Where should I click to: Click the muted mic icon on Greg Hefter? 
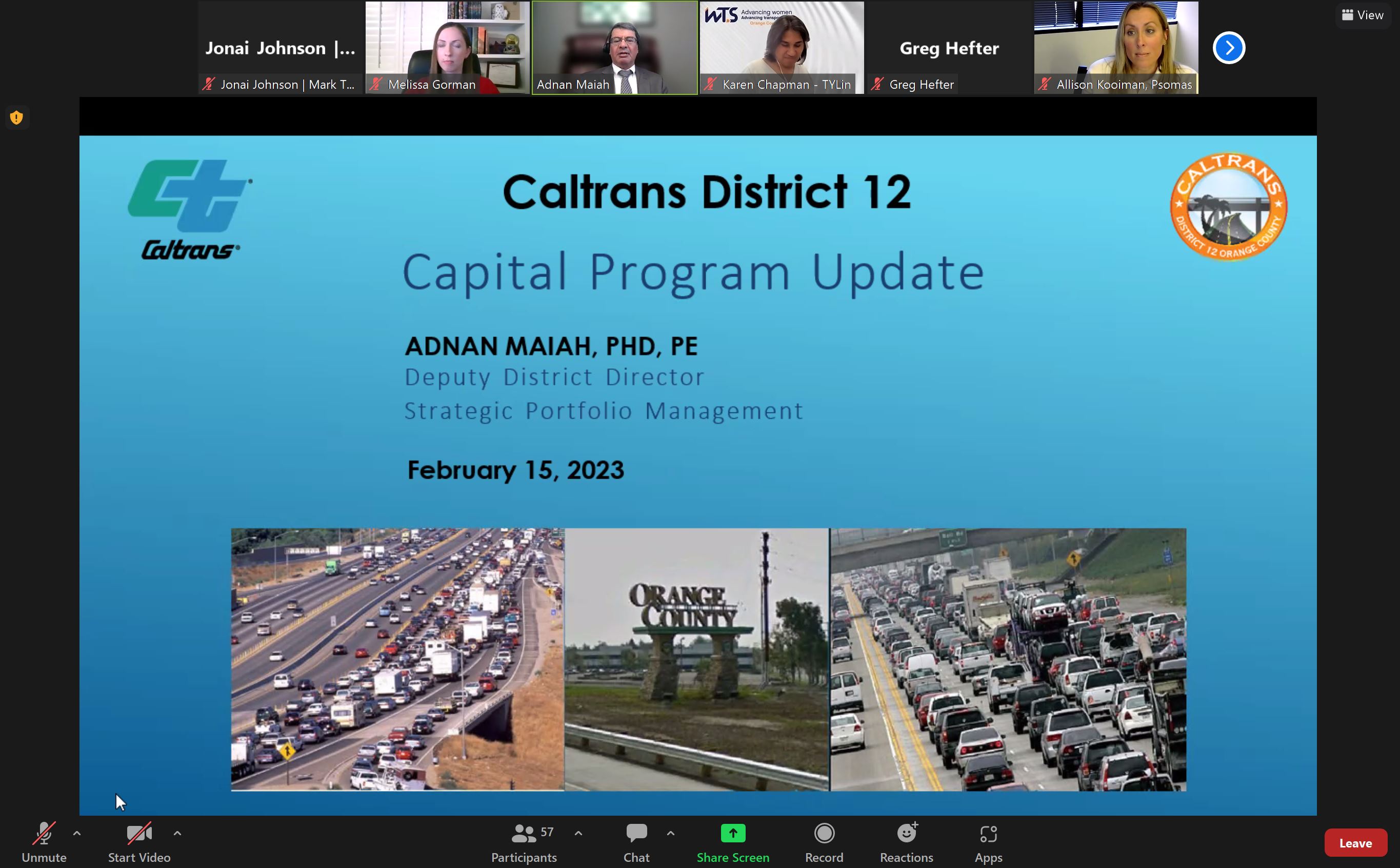click(877, 84)
